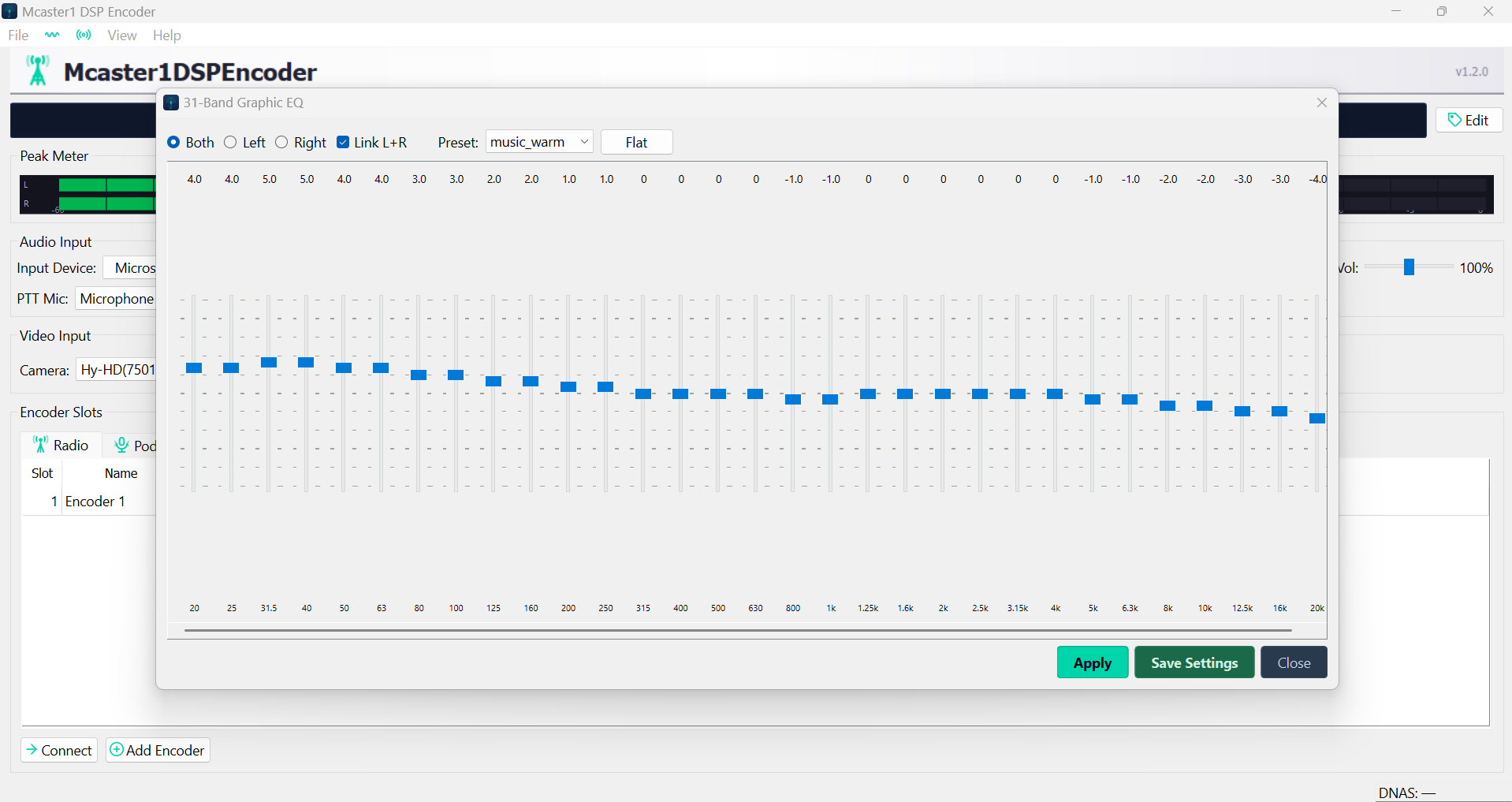1512x802 pixels.
Task: Open the View menu
Action: [122, 35]
